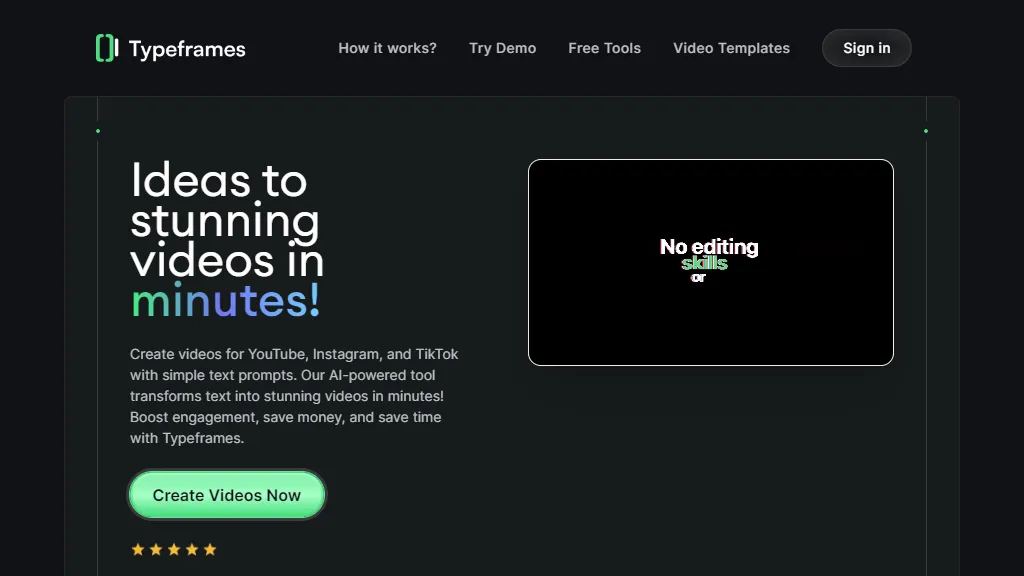Browse Video Templates from the nav bar
This screenshot has width=1024, height=576.
pyautogui.click(x=731, y=48)
